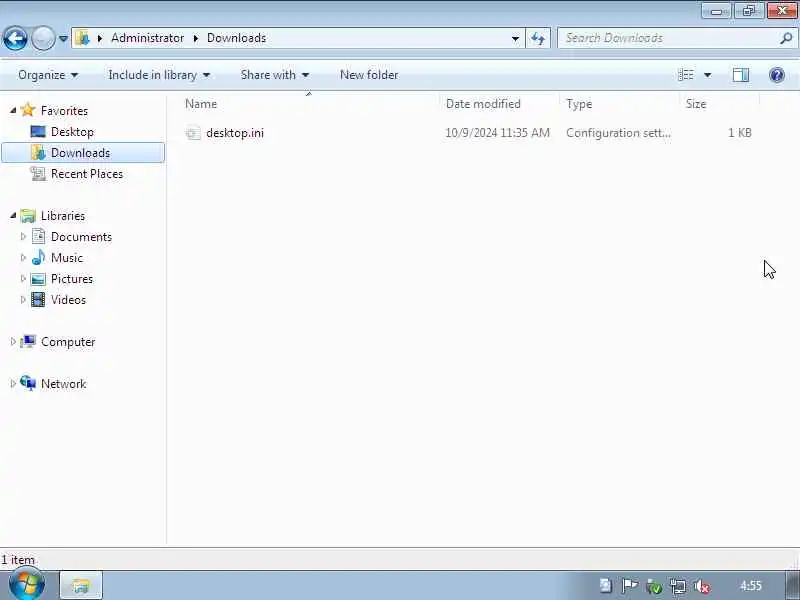Click the folder icon in address bar
800x600 pixels.
82,38
